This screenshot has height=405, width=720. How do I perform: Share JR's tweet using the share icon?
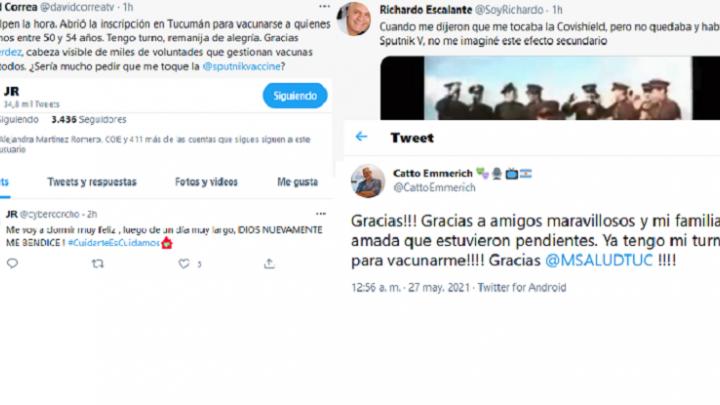[x=269, y=263]
